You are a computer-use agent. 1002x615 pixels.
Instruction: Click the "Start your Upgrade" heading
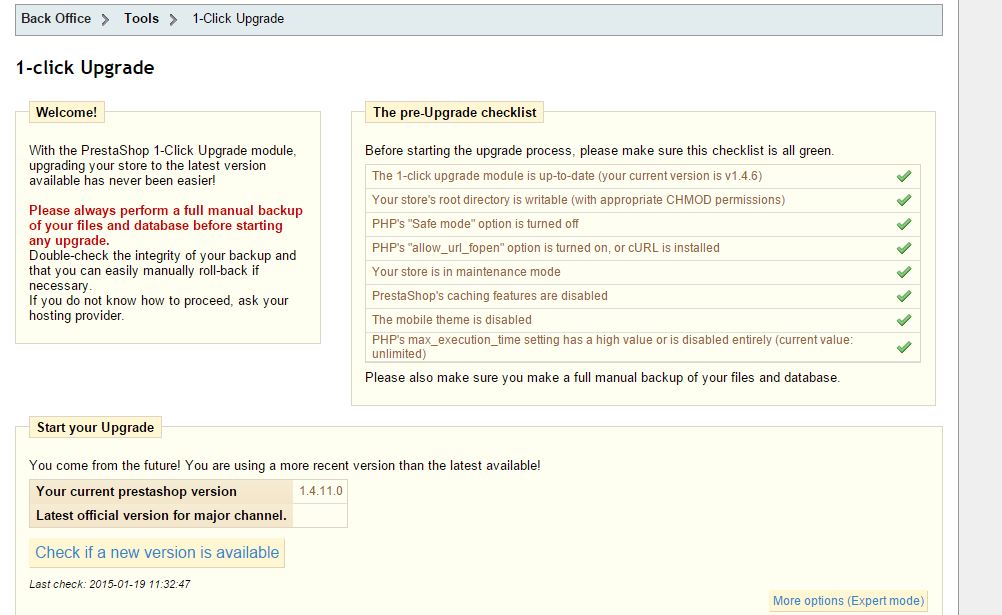(95, 427)
